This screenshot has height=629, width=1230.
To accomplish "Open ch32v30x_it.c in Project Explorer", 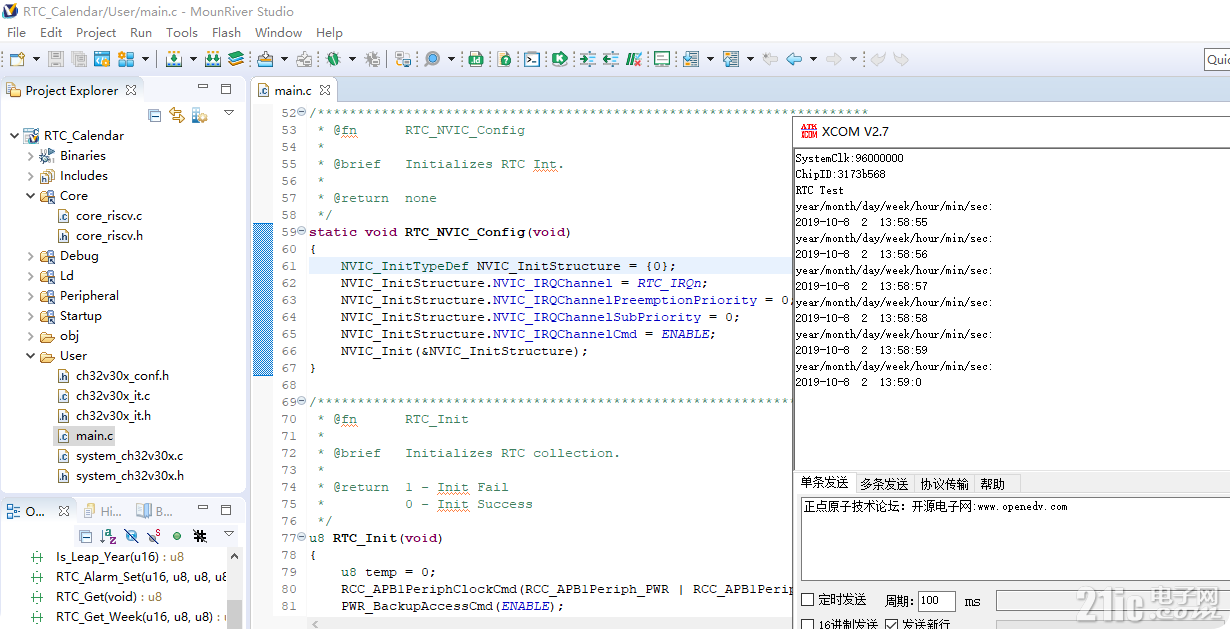I will tap(112, 396).
